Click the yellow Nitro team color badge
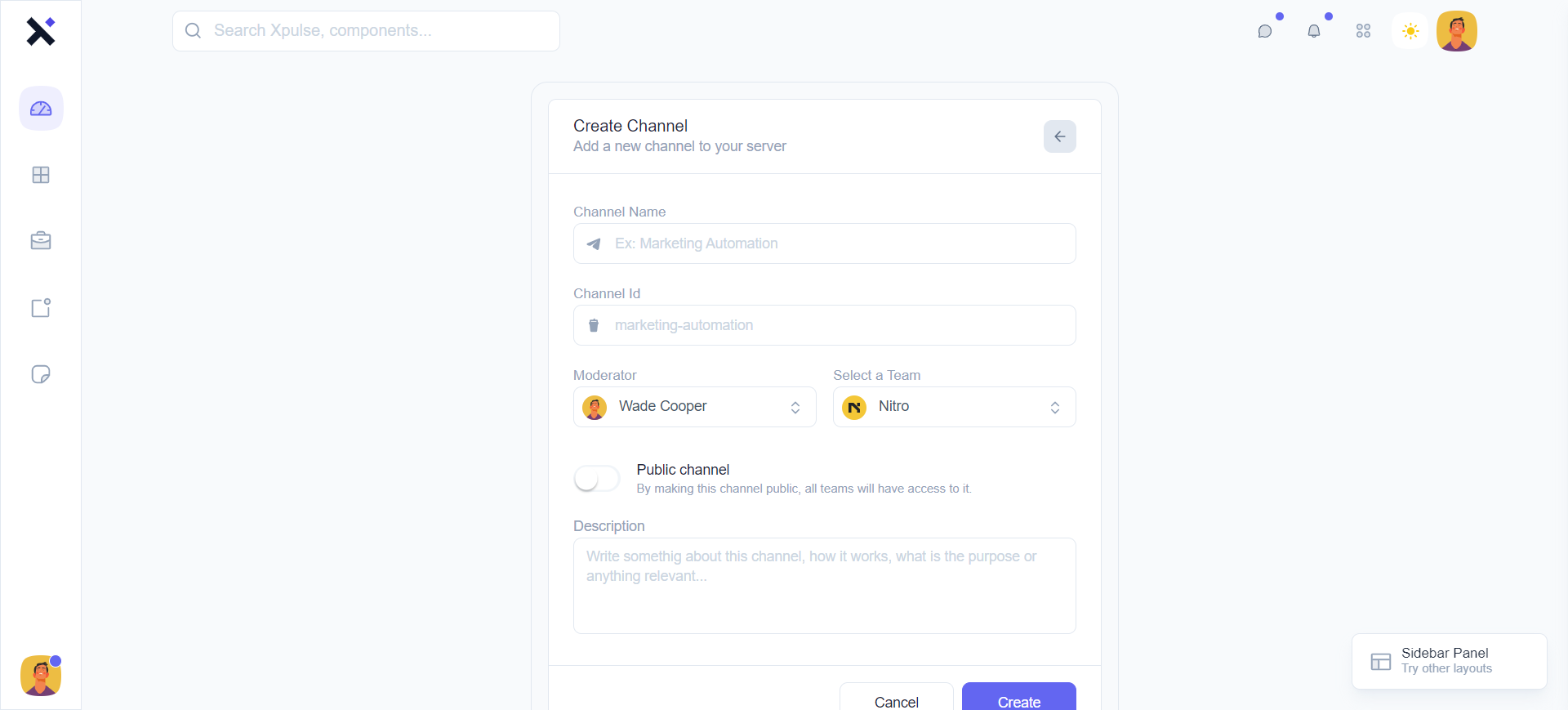Screen dimensions: 1568x710 pyautogui.click(x=854, y=407)
